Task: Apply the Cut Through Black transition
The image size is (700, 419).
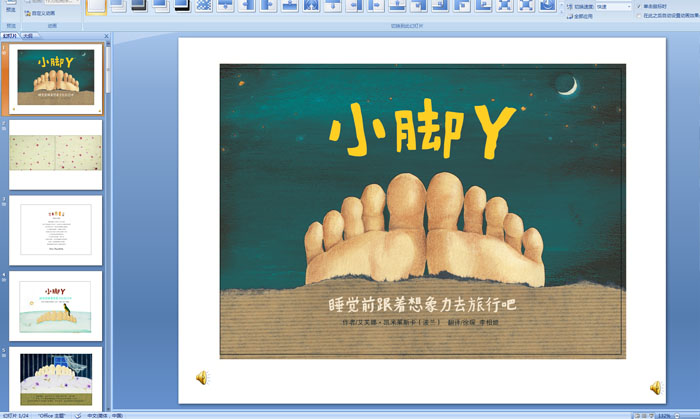Action: point(182,5)
